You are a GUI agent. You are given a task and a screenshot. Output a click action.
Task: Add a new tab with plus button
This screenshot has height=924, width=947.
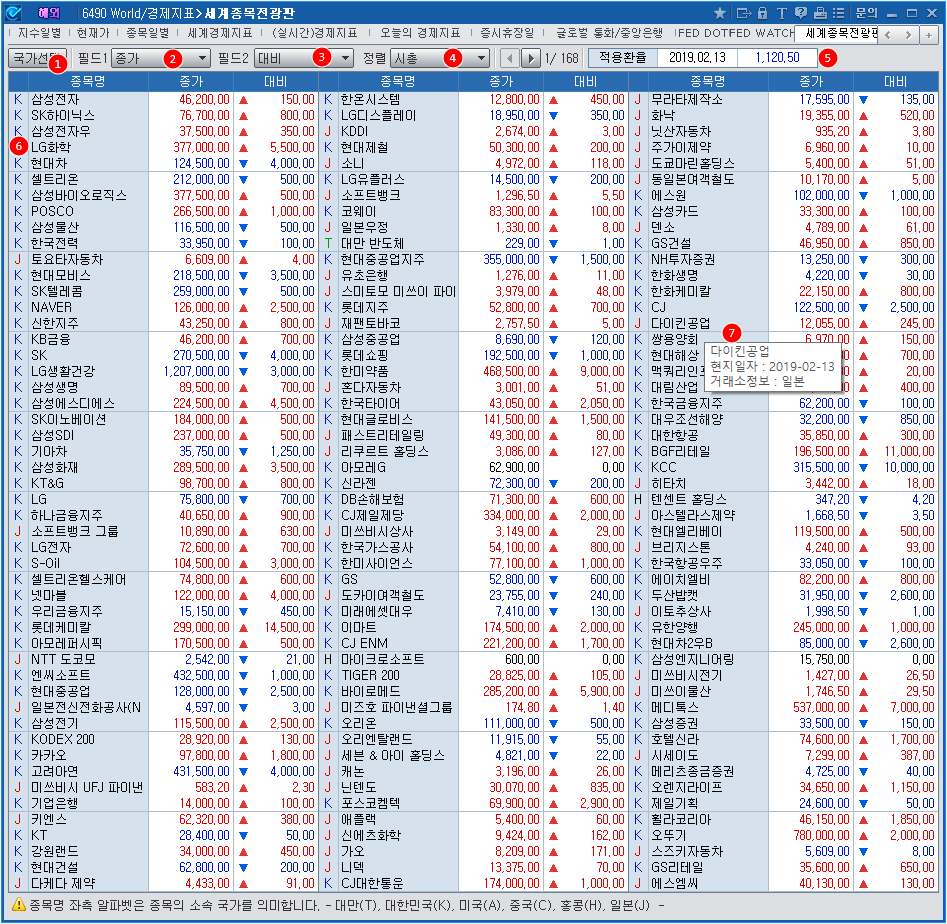tap(929, 34)
